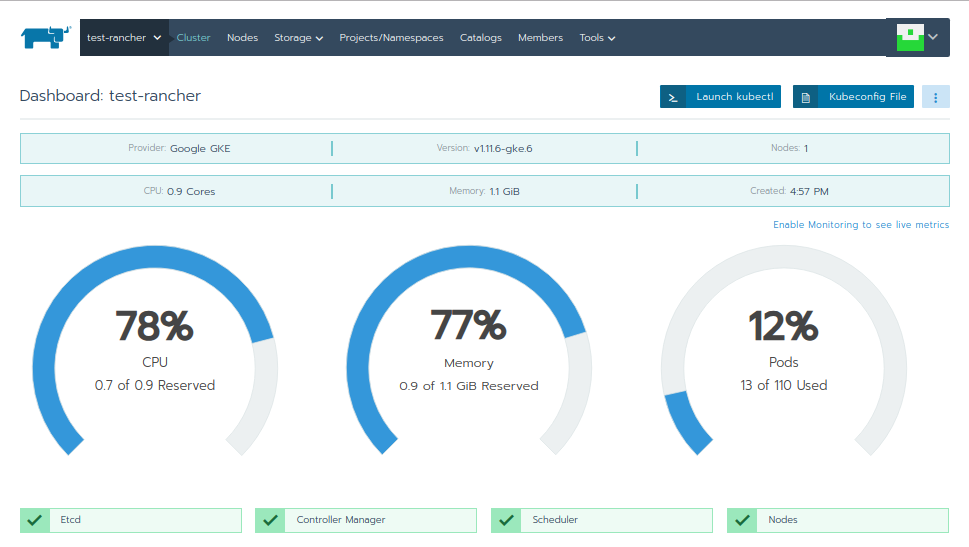Screen dimensions: 969x547
Task: Open Projects/Namespaces page
Action: pos(391,38)
